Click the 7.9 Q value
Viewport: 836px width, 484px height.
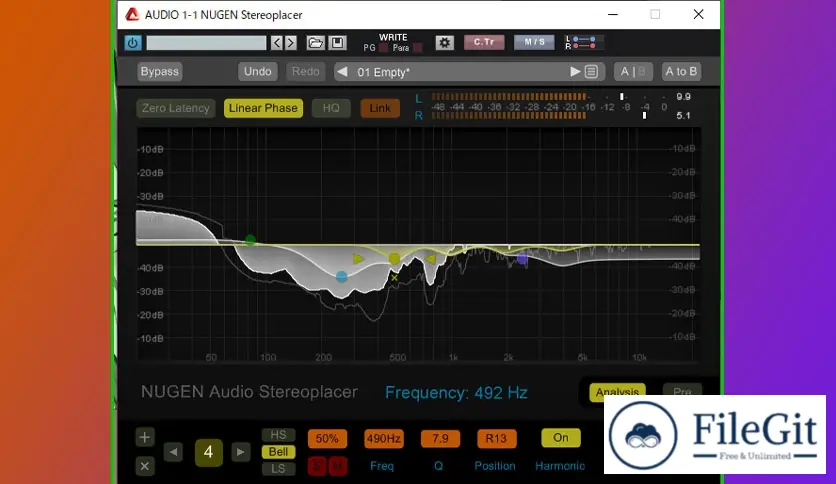pyautogui.click(x=440, y=439)
